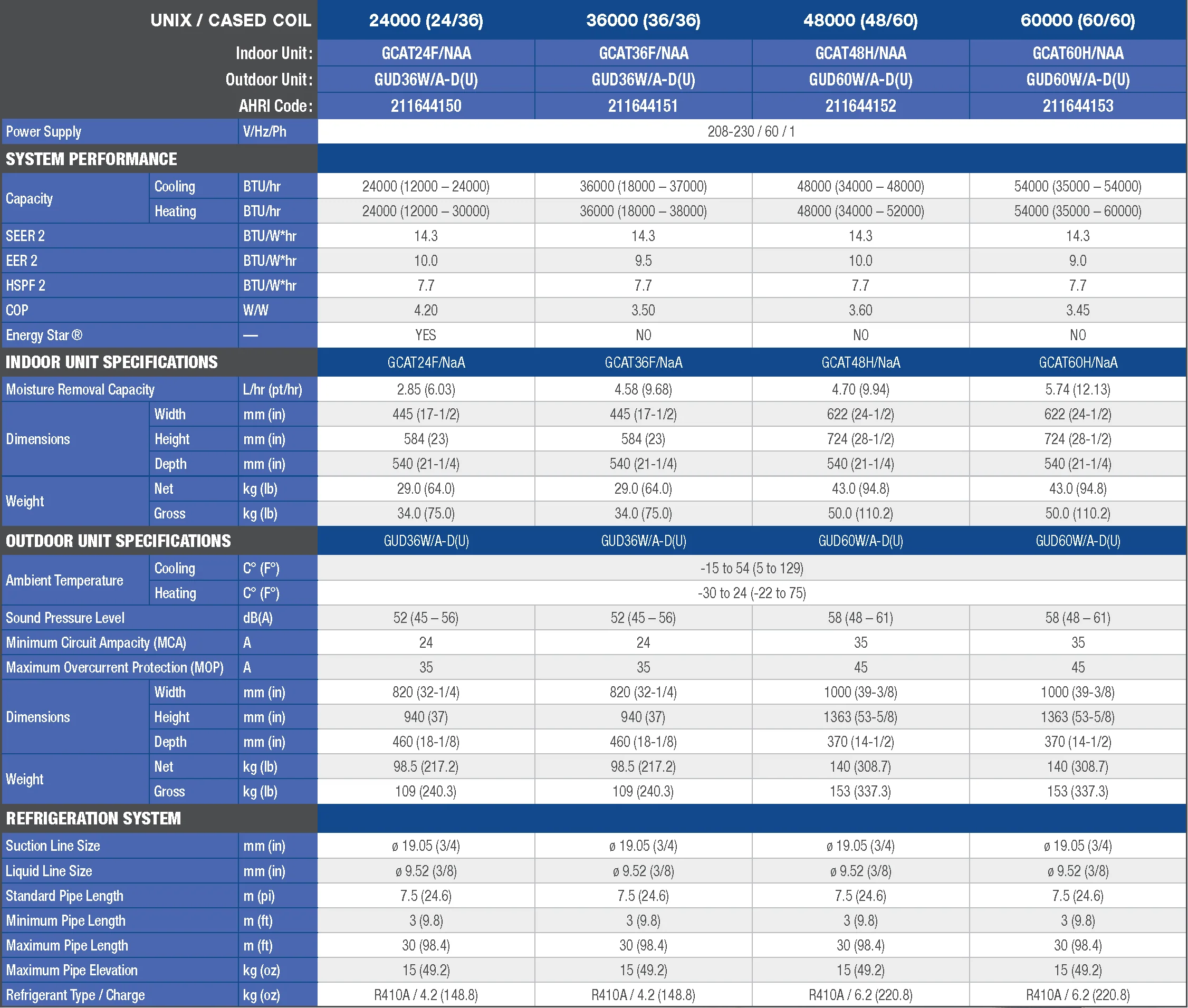
Task: Click indoor unit model 'GCAT48H/NAA'
Action: [x=860, y=53]
